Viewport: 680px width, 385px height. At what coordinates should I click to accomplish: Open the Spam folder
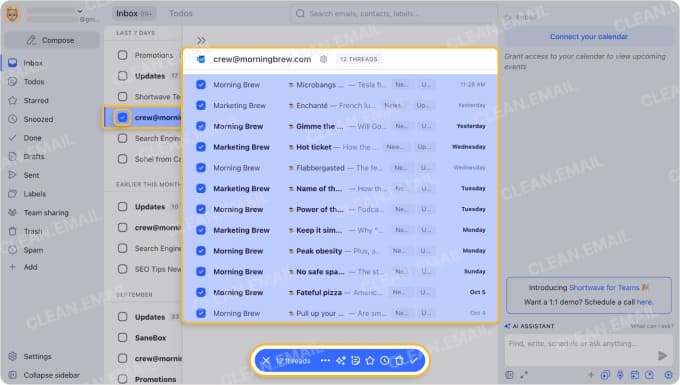[33, 250]
